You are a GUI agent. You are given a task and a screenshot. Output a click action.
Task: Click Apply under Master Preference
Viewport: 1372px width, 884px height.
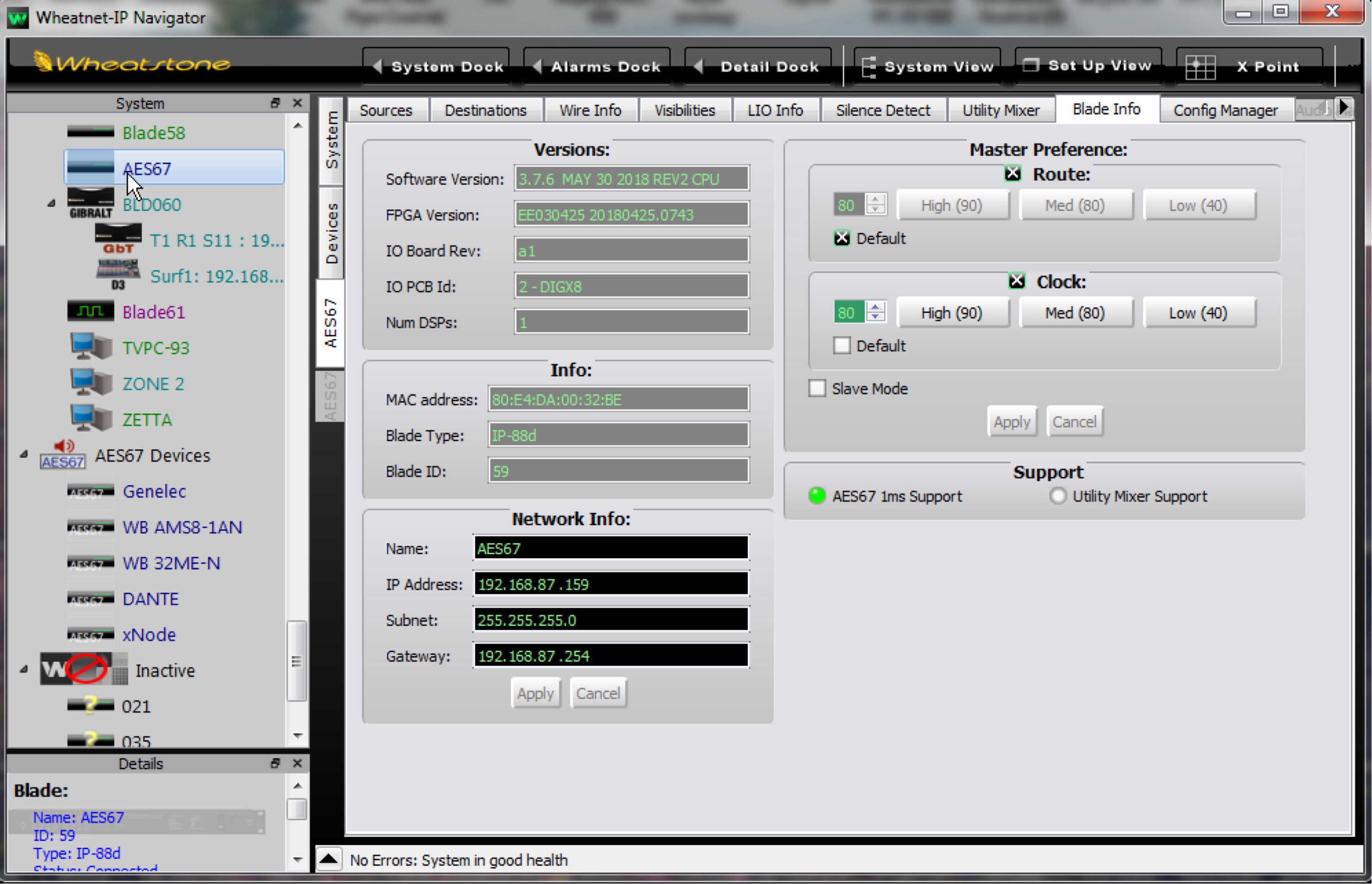pos(1012,421)
